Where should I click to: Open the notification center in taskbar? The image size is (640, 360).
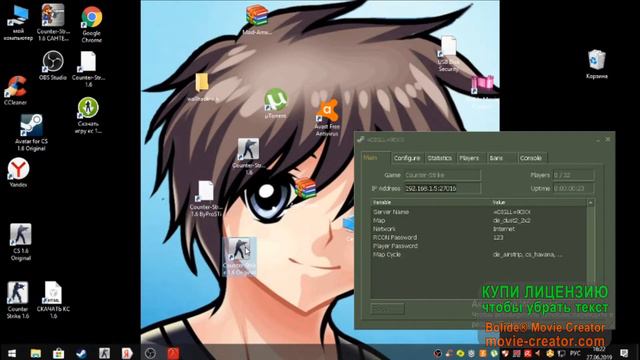[x=623, y=353]
